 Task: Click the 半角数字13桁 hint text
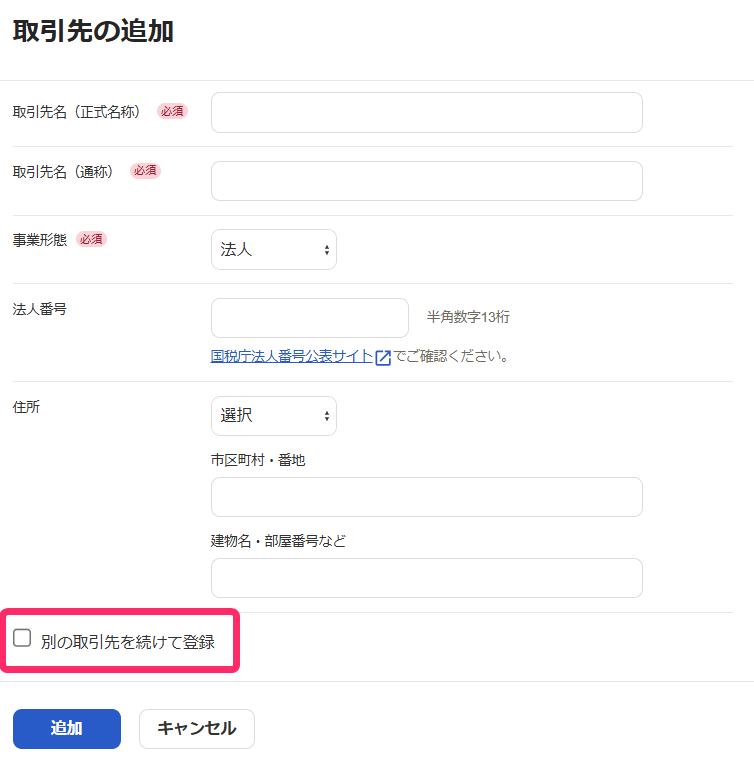click(x=468, y=317)
